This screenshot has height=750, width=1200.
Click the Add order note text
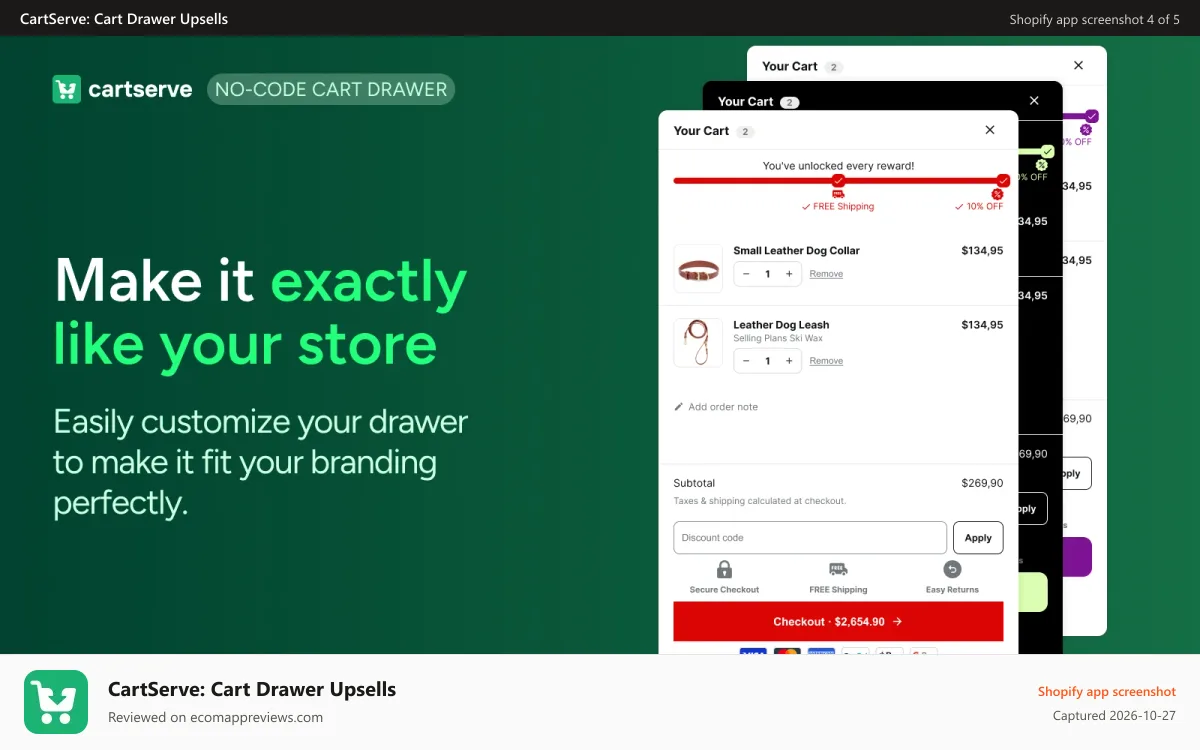(723, 407)
